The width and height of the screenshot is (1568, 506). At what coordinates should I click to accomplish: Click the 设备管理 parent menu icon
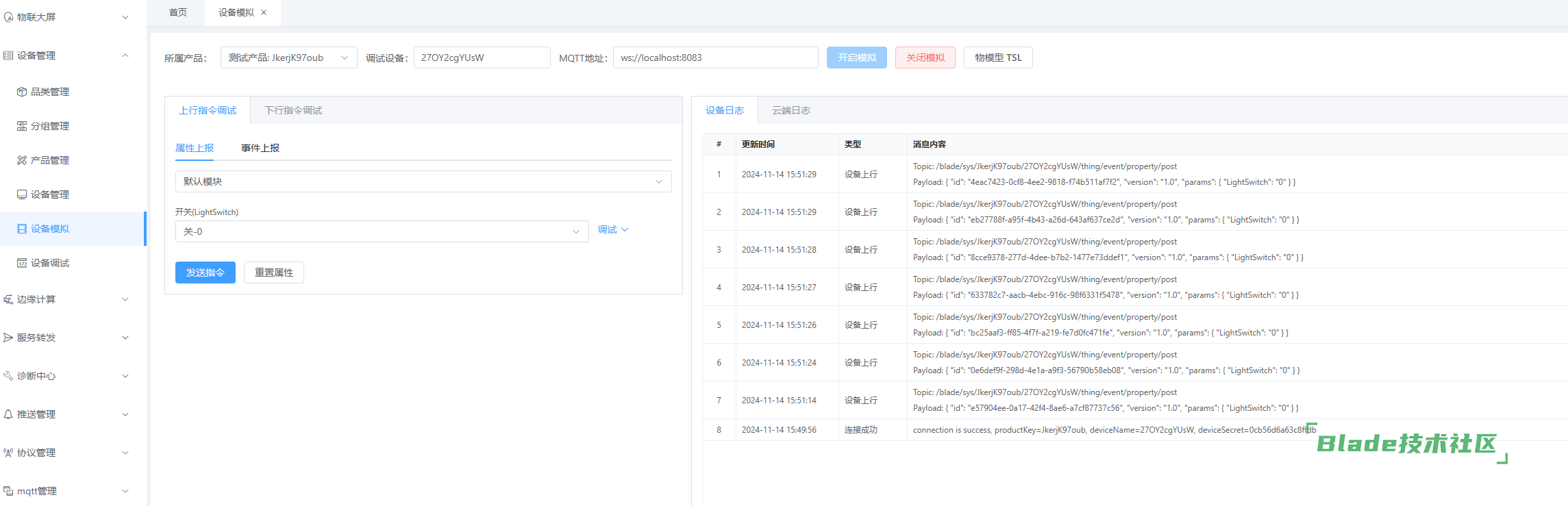(8, 55)
